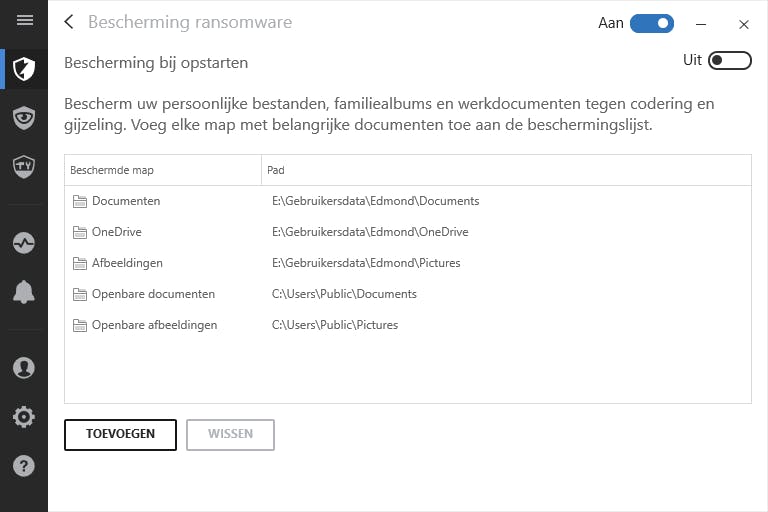
Task: Select the shield protection icon
Action: 24,69
